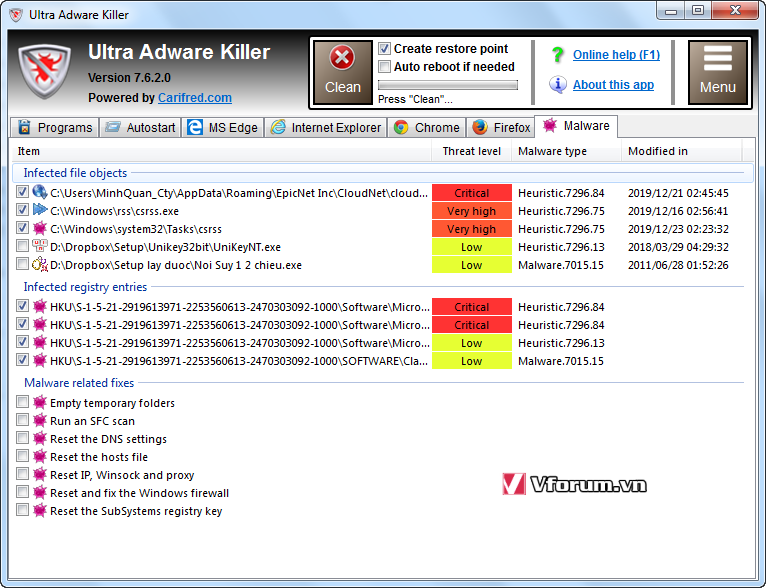Sort by the Item column header
Image resolution: width=766 pixels, height=588 pixels.
(222, 151)
